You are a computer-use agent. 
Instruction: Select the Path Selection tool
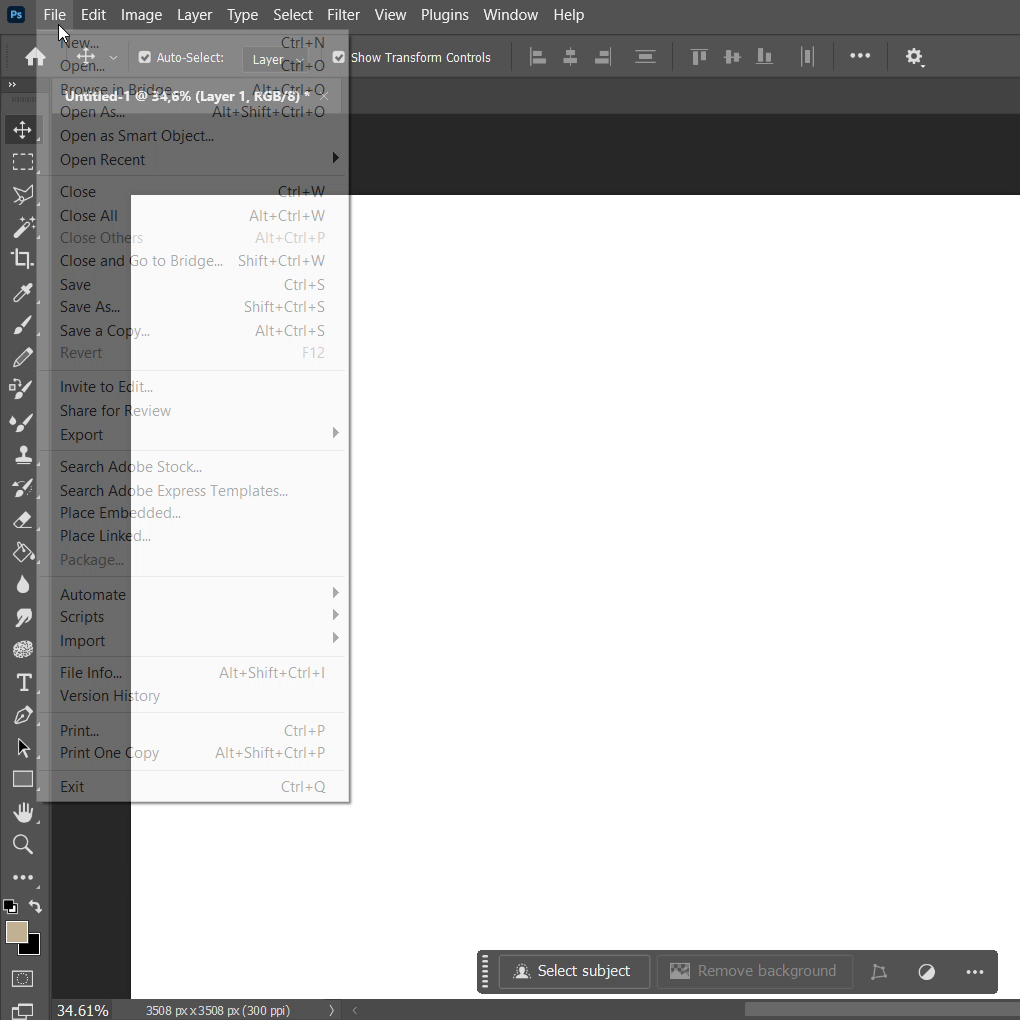point(23,747)
